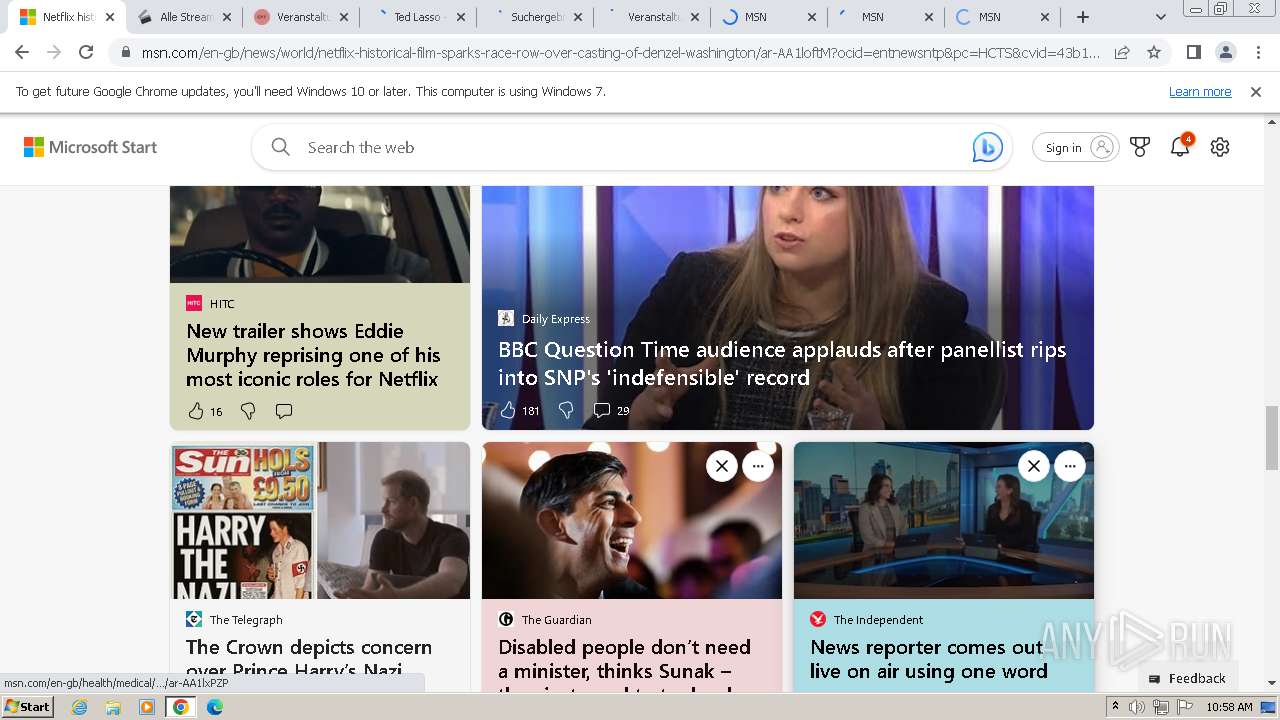This screenshot has height=720, width=1280.
Task: Open more options on Guardian Sunak card
Action: 758,466
